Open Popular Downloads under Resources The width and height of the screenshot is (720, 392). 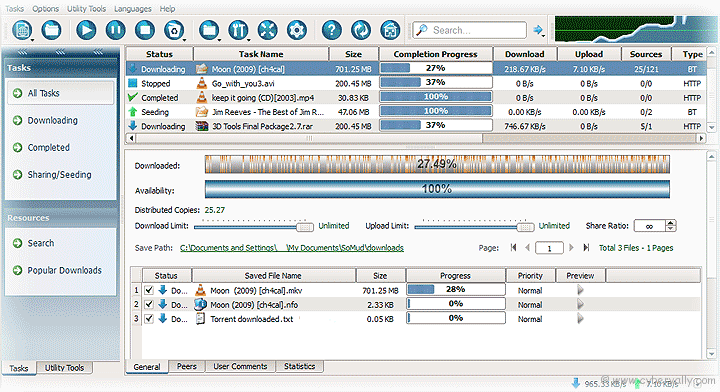64,270
